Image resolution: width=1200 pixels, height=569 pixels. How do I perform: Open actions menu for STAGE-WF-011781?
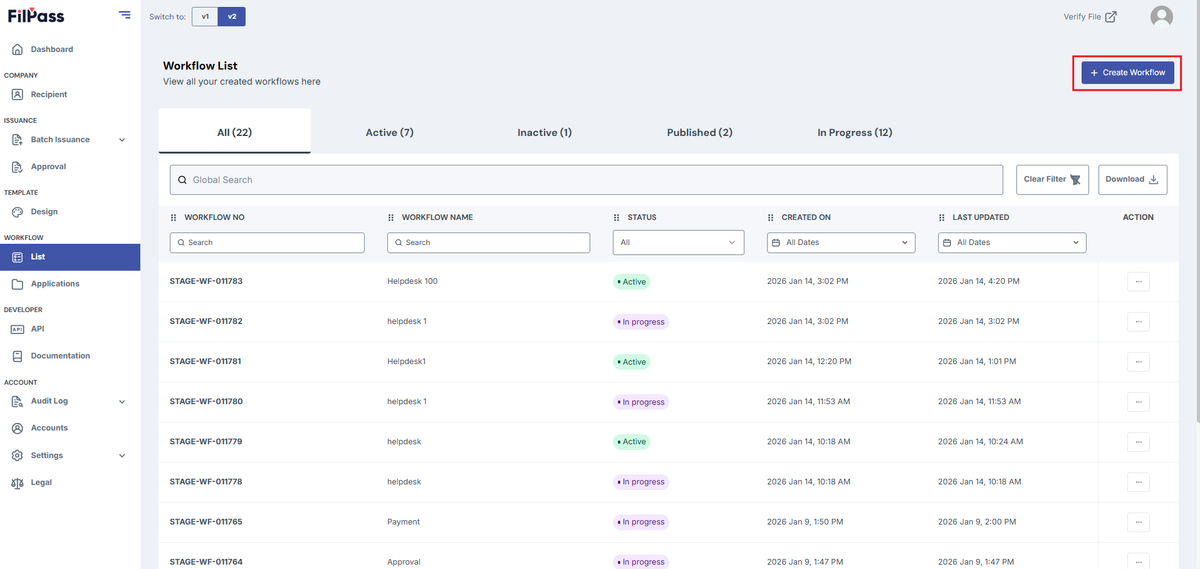[x=1138, y=362]
